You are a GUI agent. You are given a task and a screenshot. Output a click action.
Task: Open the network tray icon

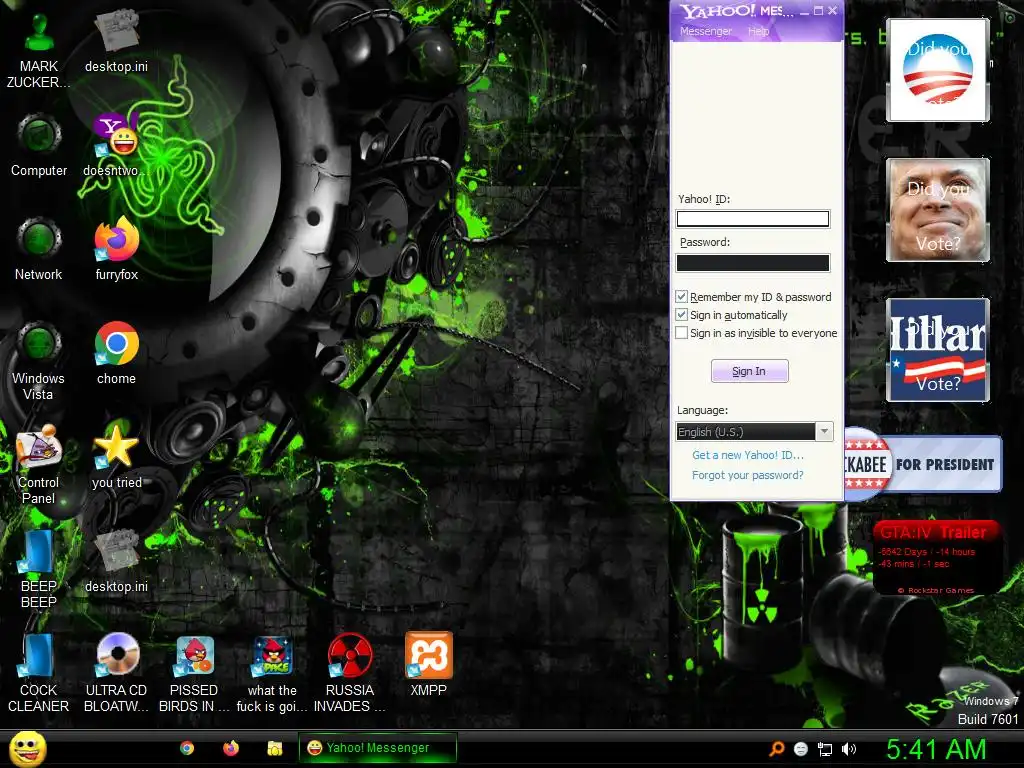pos(825,749)
